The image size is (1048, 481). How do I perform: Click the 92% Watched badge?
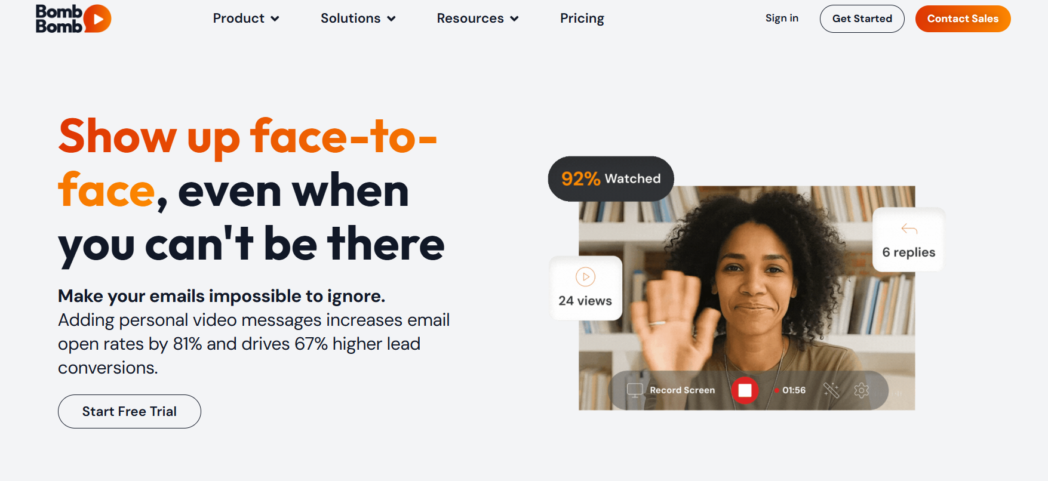point(611,178)
